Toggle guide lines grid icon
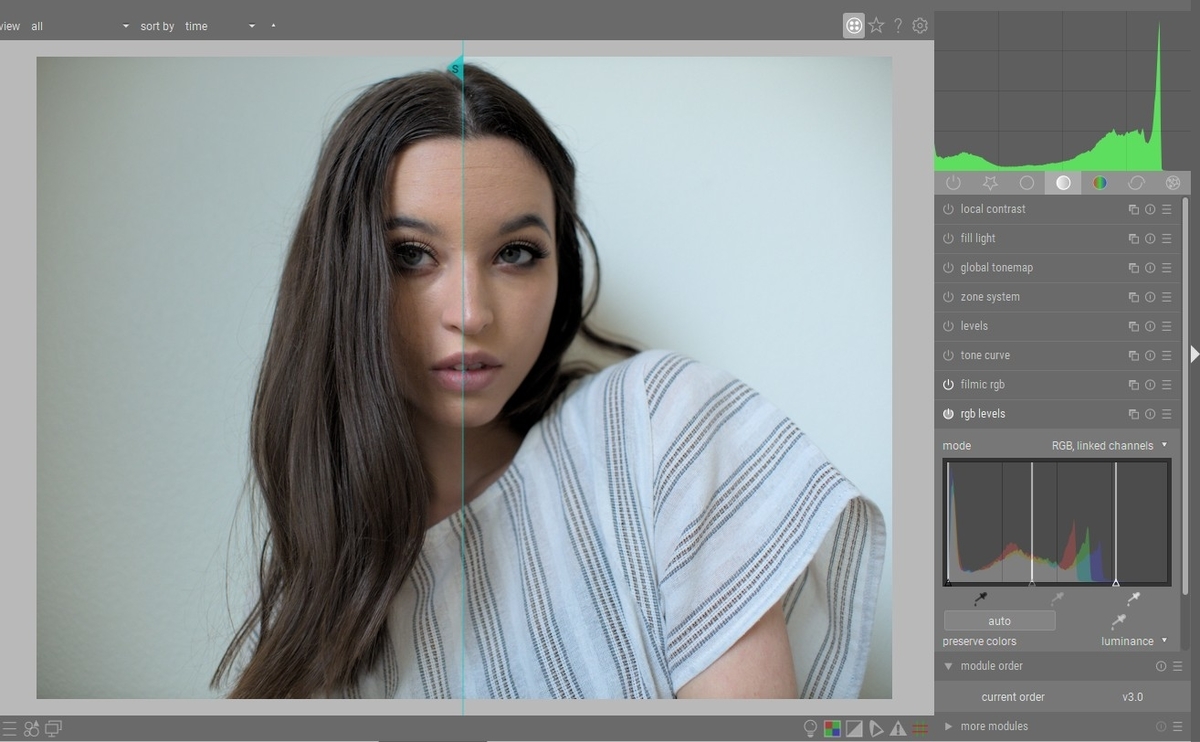Image resolution: width=1200 pixels, height=742 pixels. [920, 729]
